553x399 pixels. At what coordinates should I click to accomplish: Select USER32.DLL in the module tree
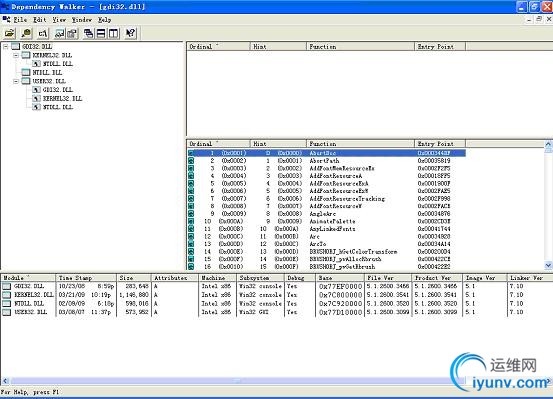49,81
